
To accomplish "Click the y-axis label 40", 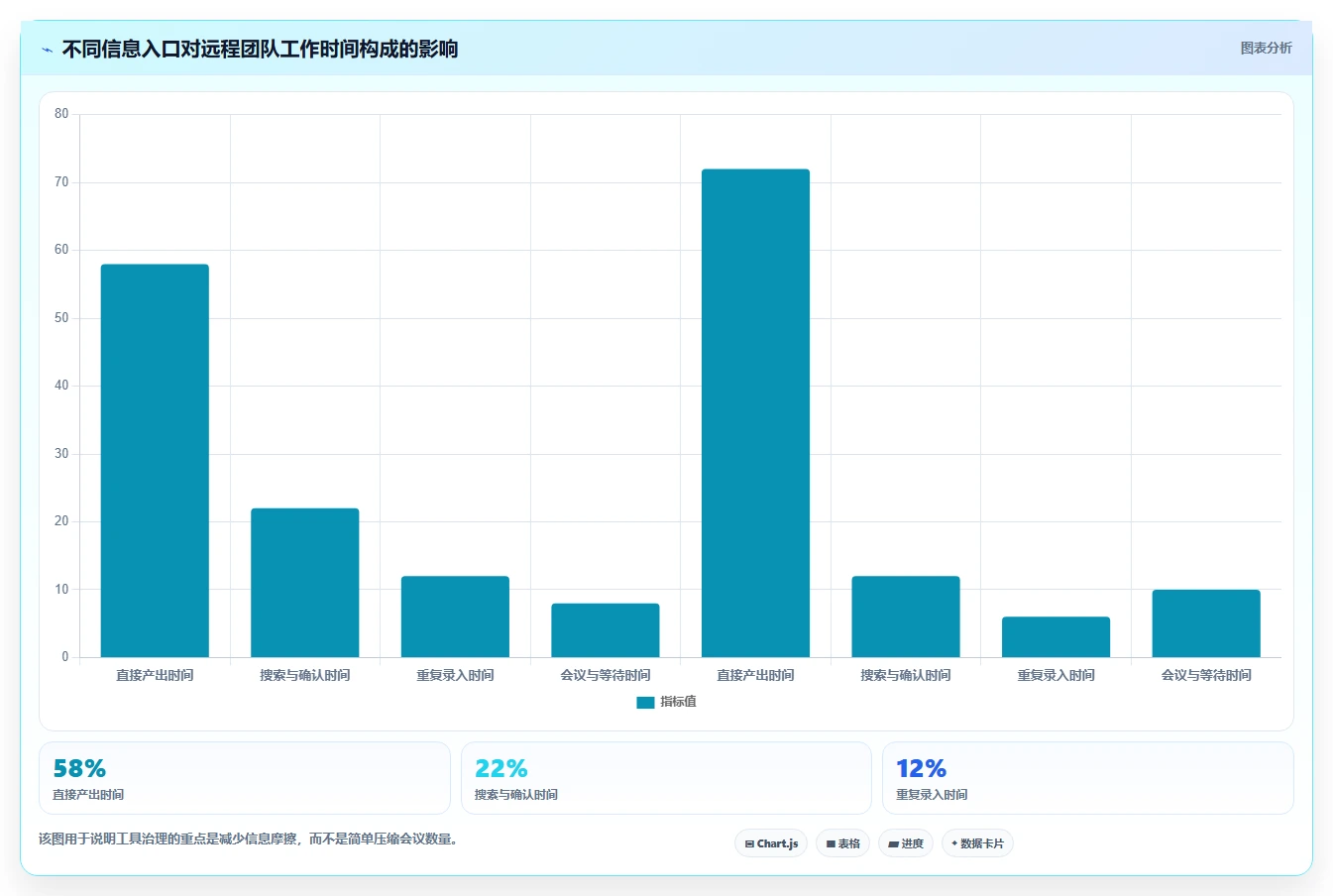I will [61, 386].
